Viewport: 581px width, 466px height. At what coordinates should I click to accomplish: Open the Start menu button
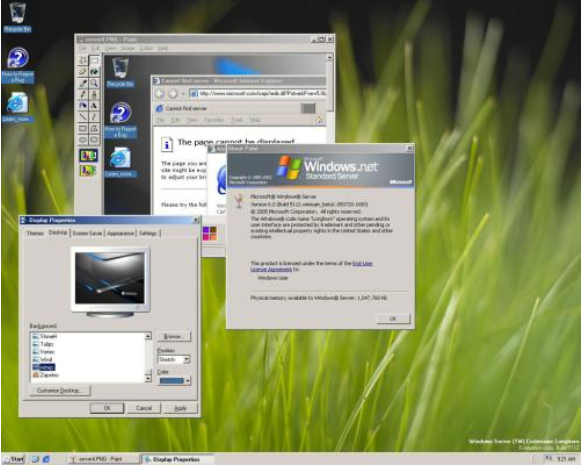(x=13, y=459)
